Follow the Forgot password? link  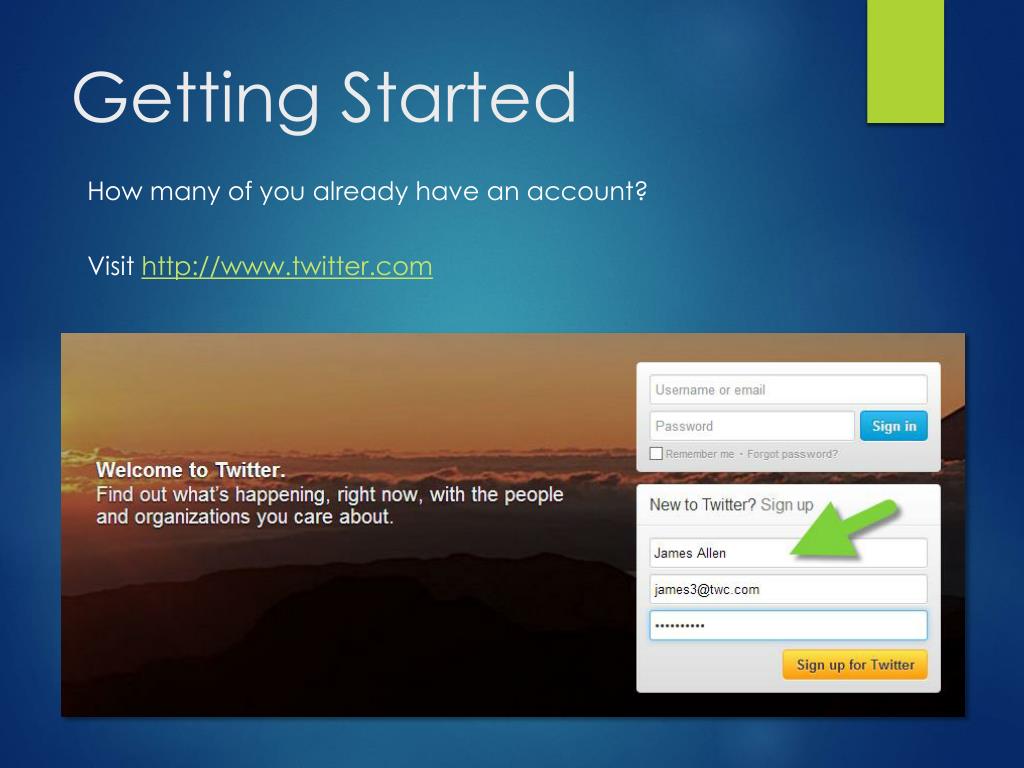point(792,454)
